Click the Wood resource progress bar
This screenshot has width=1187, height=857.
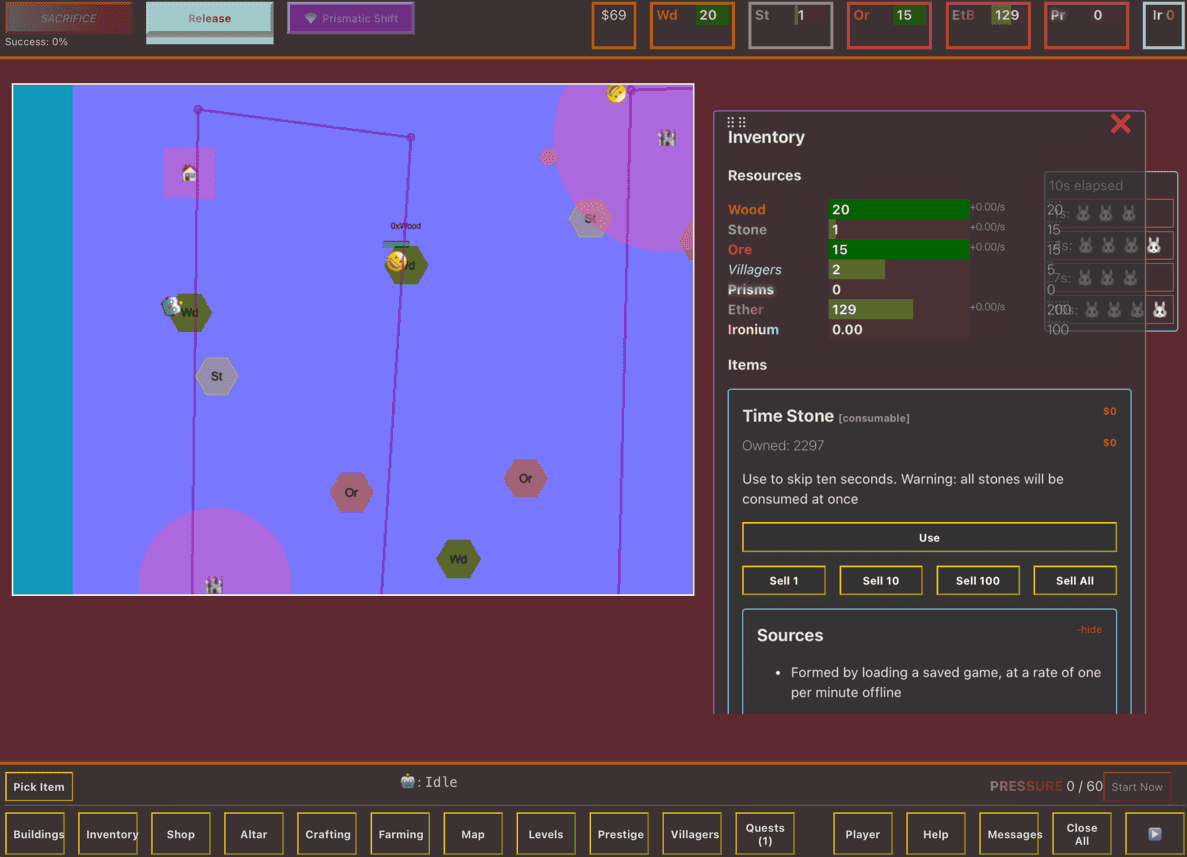[898, 210]
